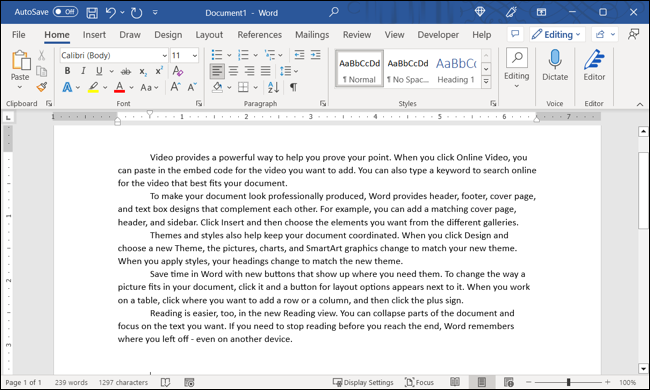Screen dimensions: 650x390
Task: Collapse the ribbon
Action: 640,104
